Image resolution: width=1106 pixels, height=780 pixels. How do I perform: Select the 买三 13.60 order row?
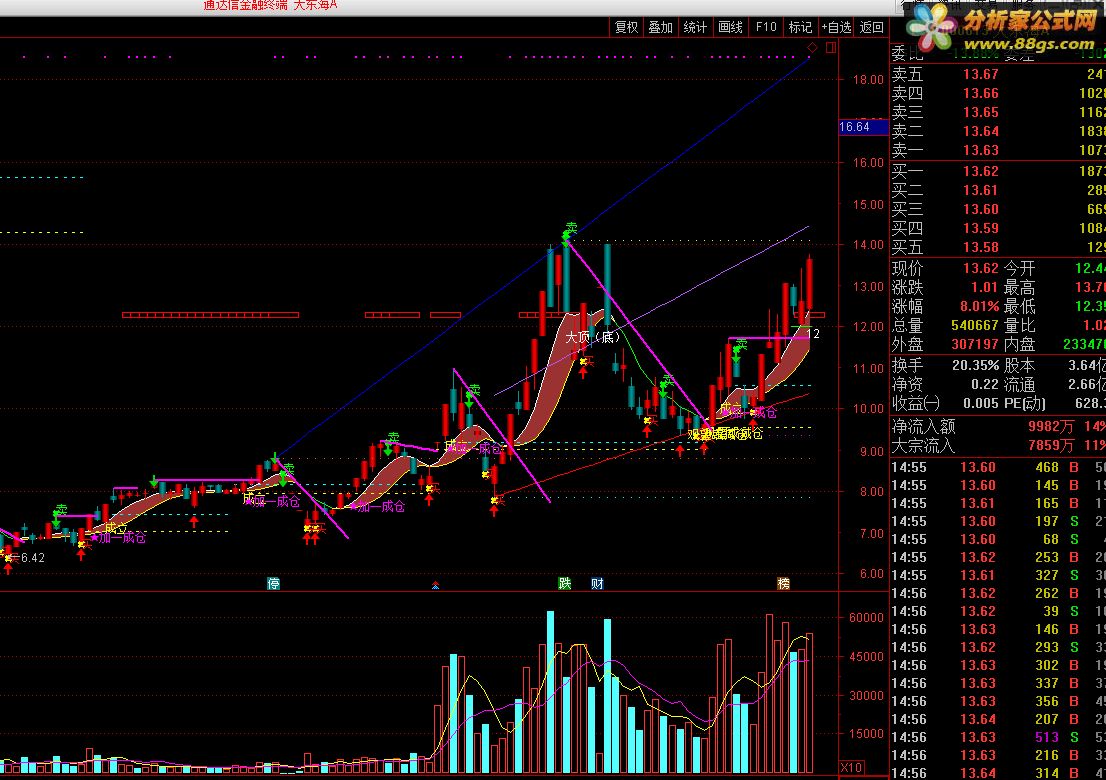tap(998, 209)
